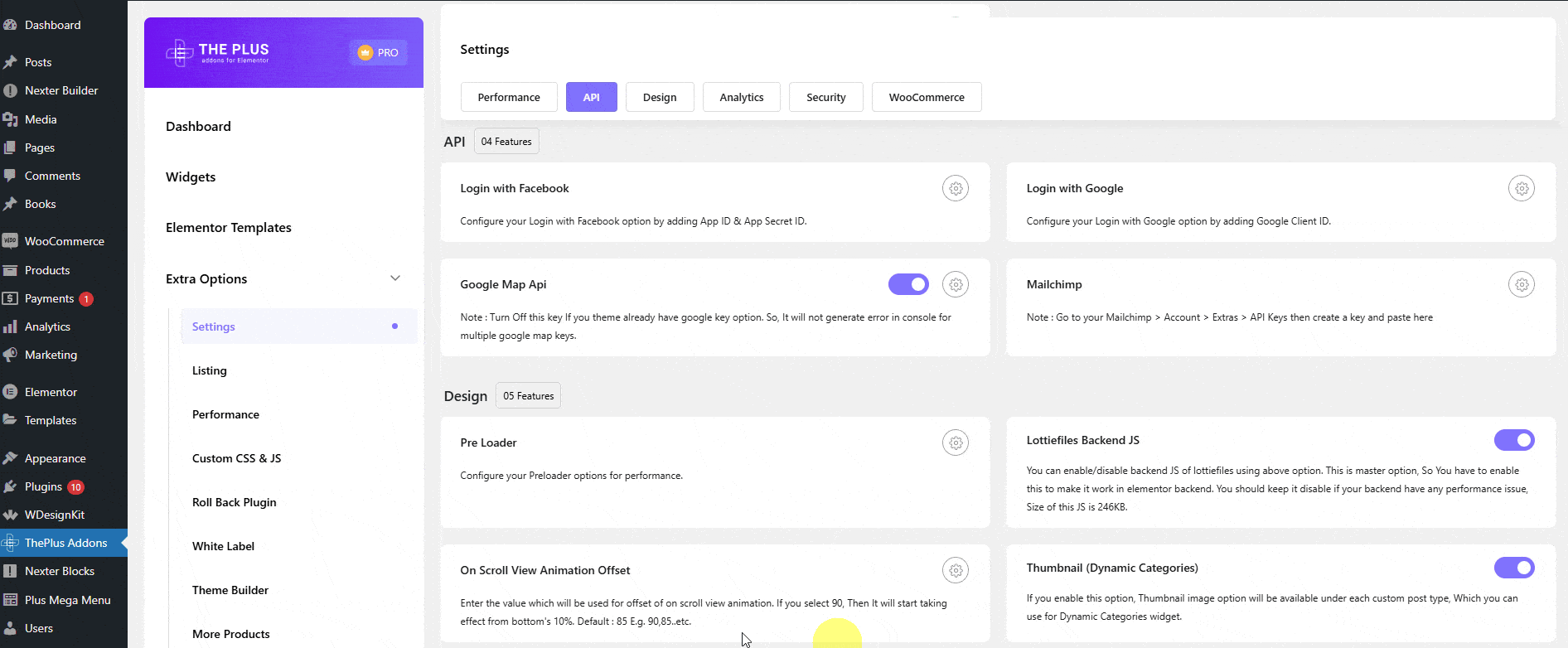This screenshot has height=648, width=1568.
Task: Switch to the Performance settings tab
Action: [509, 97]
